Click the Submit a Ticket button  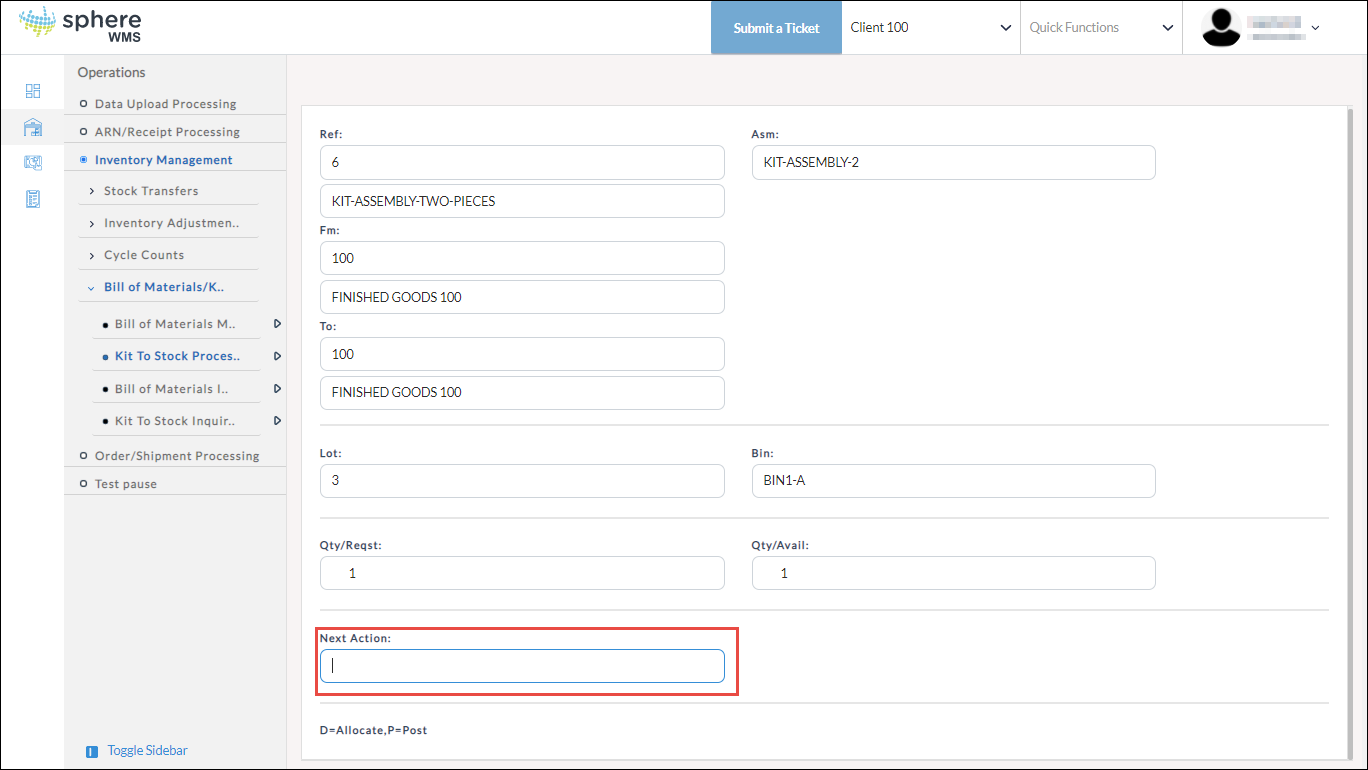776,28
